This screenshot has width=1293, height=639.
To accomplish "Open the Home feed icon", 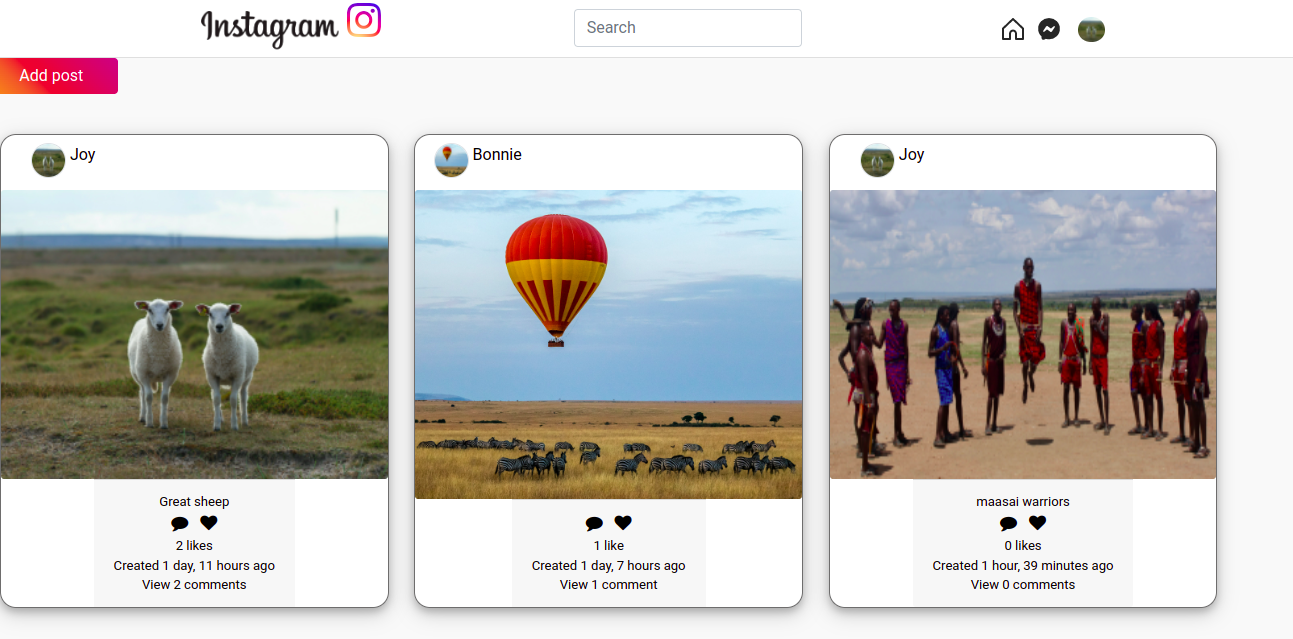I will (1012, 30).
